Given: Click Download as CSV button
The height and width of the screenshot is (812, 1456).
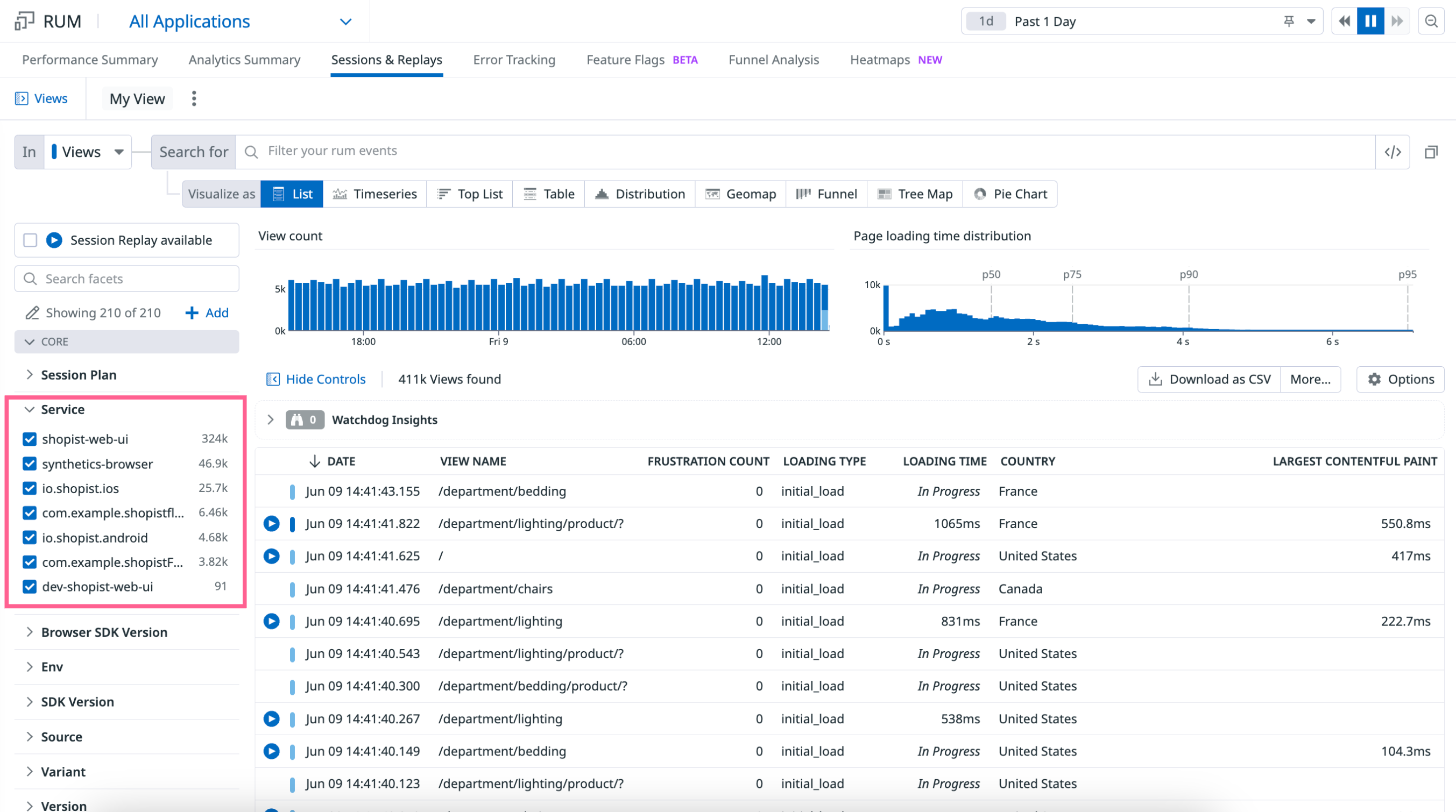Looking at the screenshot, I should pyautogui.click(x=1209, y=379).
